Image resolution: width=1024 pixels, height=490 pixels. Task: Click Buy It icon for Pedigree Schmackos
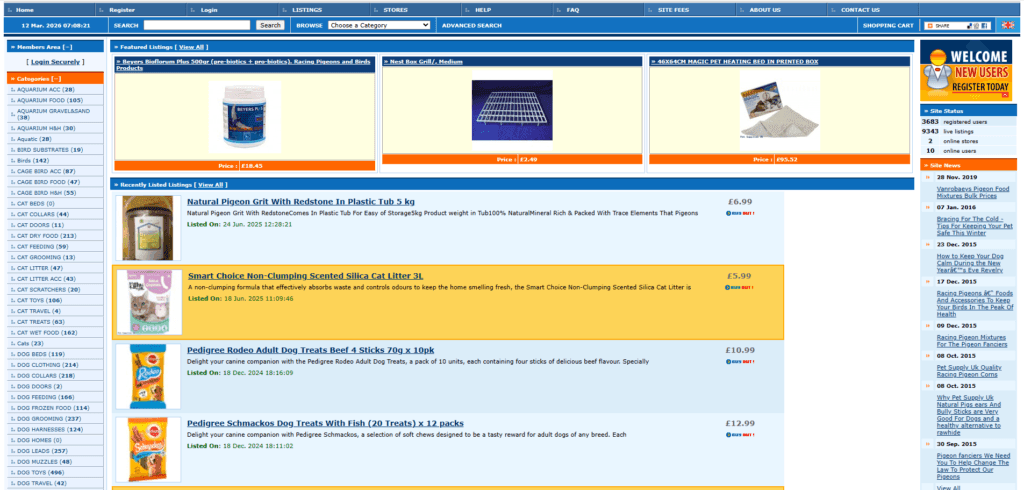[740, 434]
